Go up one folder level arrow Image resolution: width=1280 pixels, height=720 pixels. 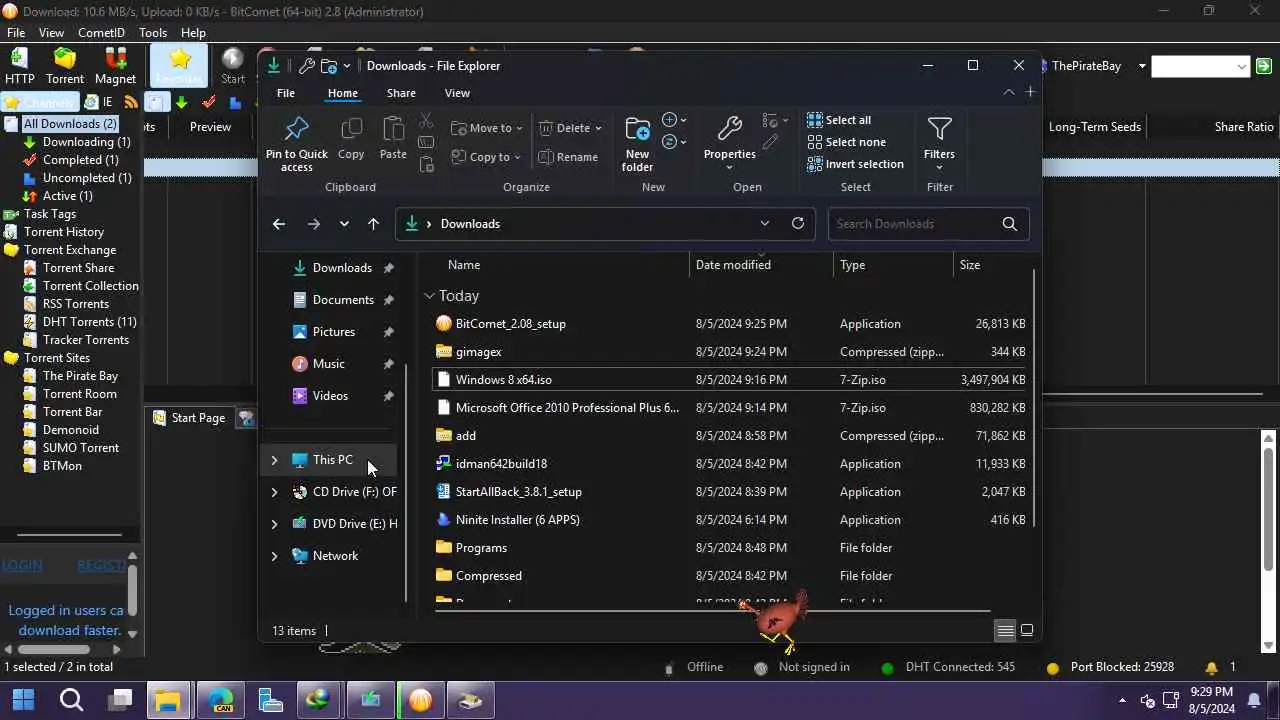pyautogui.click(x=373, y=224)
